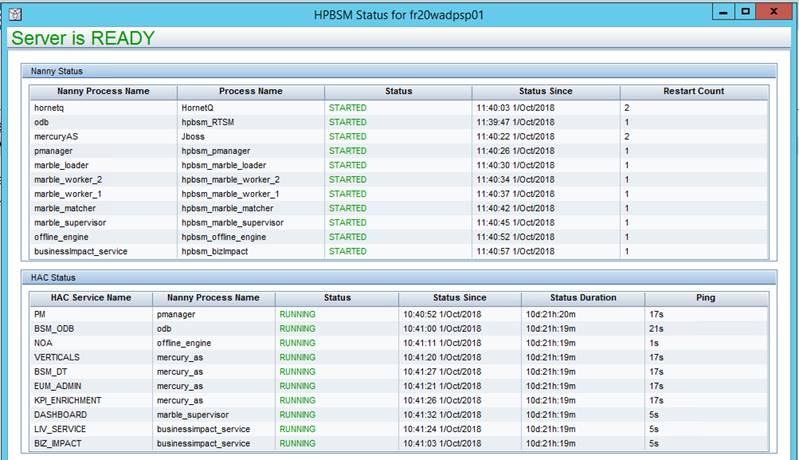Image resolution: width=799 pixels, height=460 pixels.
Task: Click the 21s ping value for BSM_ODB
Action: (x=656, y=329)
